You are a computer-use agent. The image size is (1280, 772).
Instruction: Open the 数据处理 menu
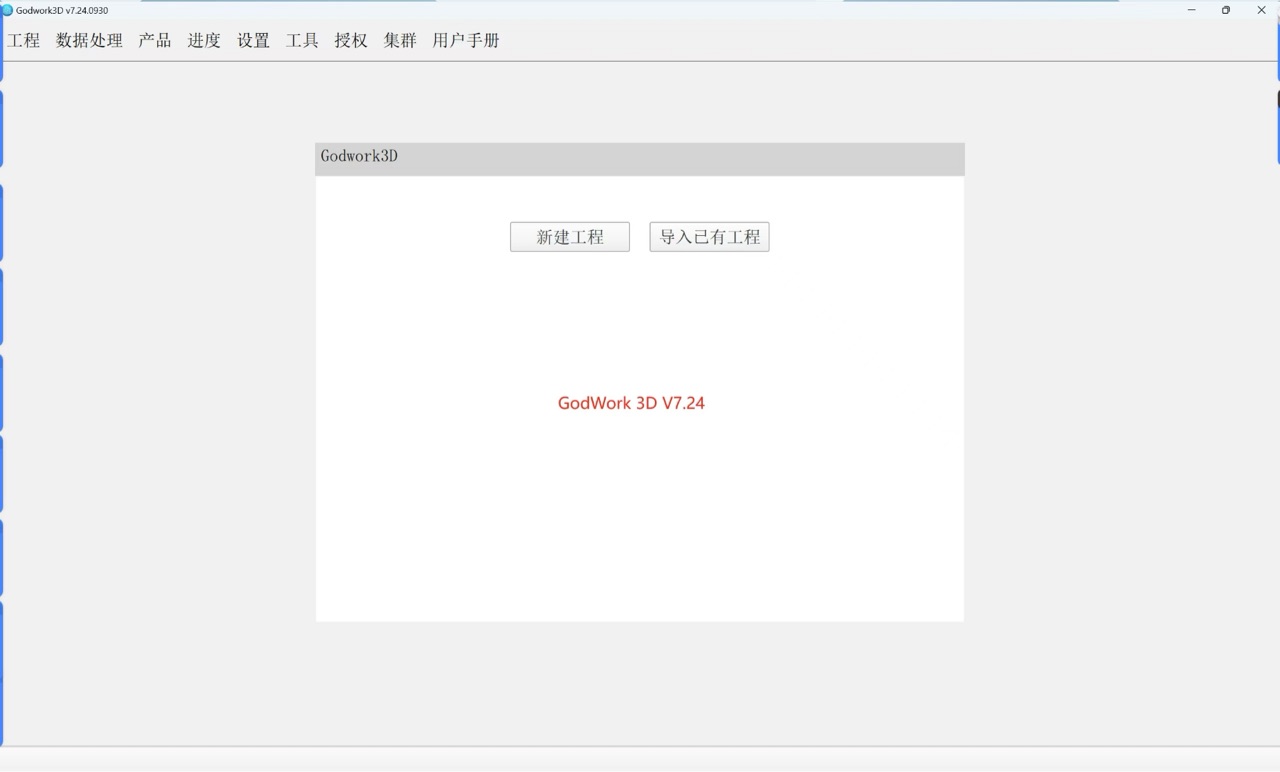(89, 41)
